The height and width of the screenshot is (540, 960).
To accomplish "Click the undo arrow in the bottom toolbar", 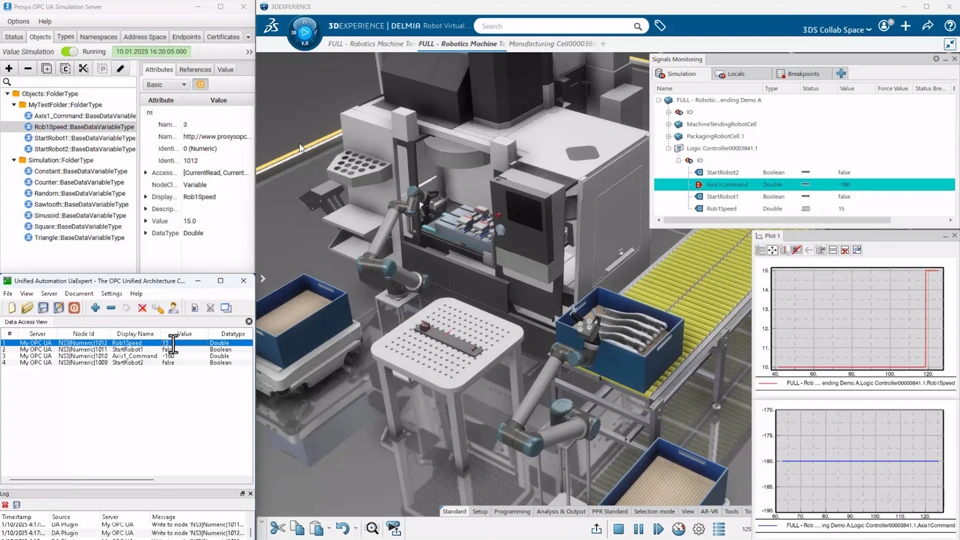I will (x=342, y=529).
